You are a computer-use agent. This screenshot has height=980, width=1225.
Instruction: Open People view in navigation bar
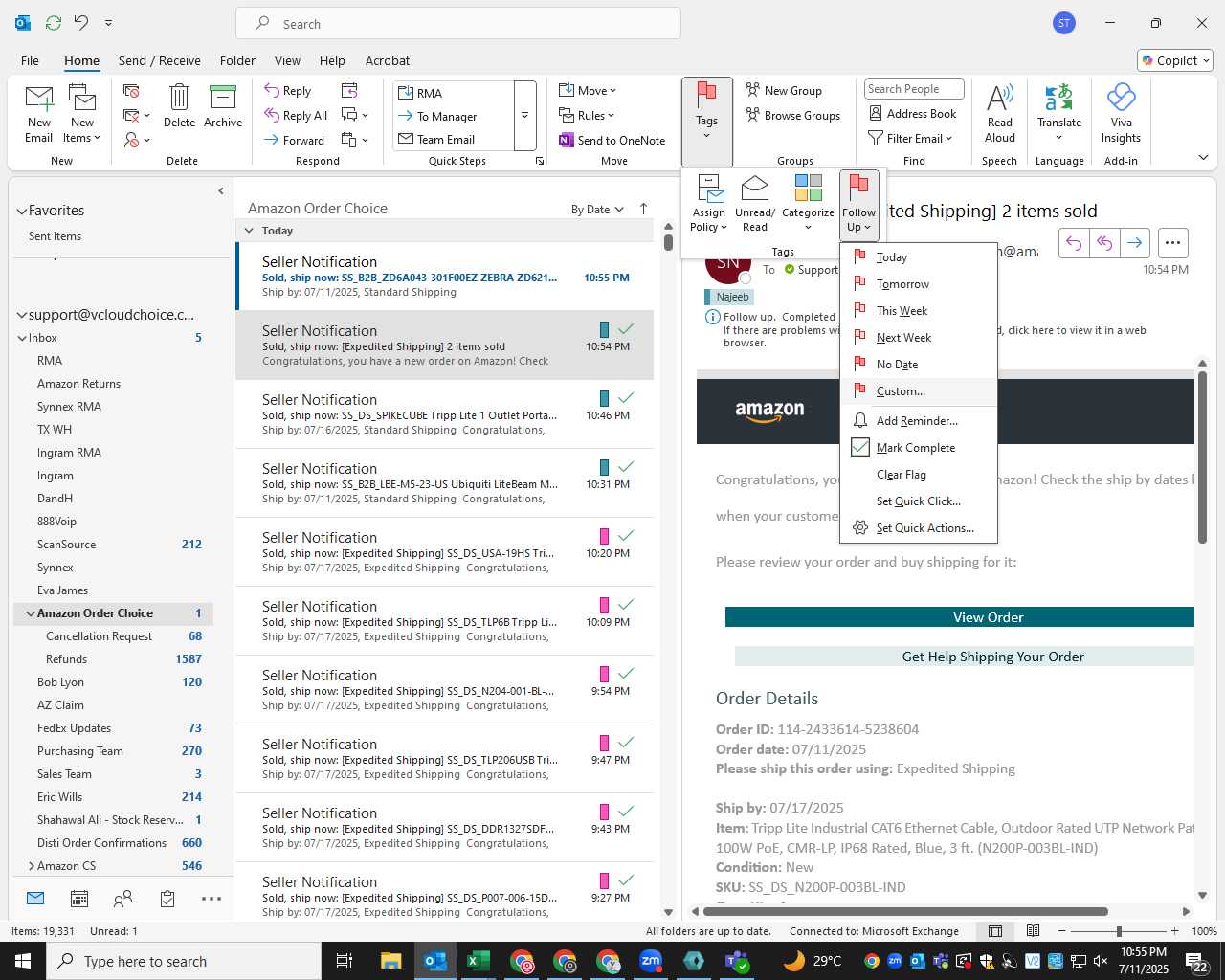coord(122,899)
